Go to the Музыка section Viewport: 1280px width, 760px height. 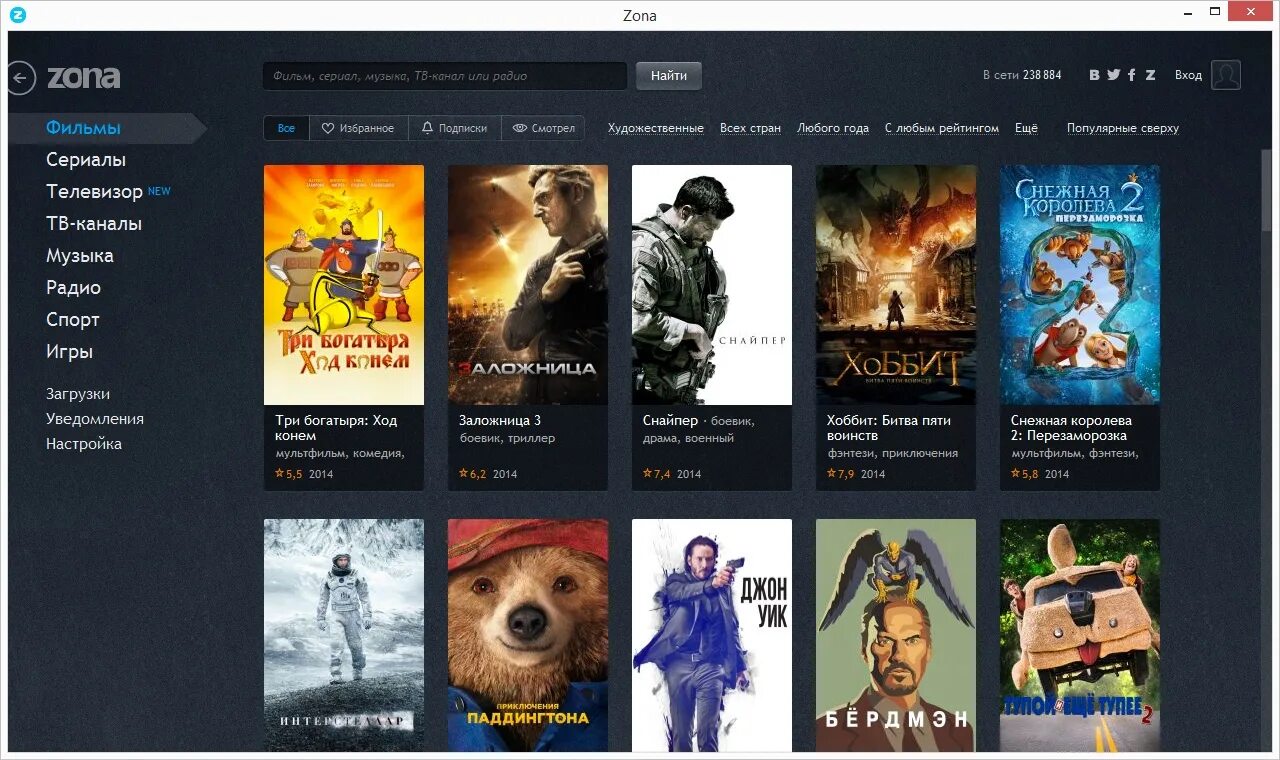click(x=80, y=256)
